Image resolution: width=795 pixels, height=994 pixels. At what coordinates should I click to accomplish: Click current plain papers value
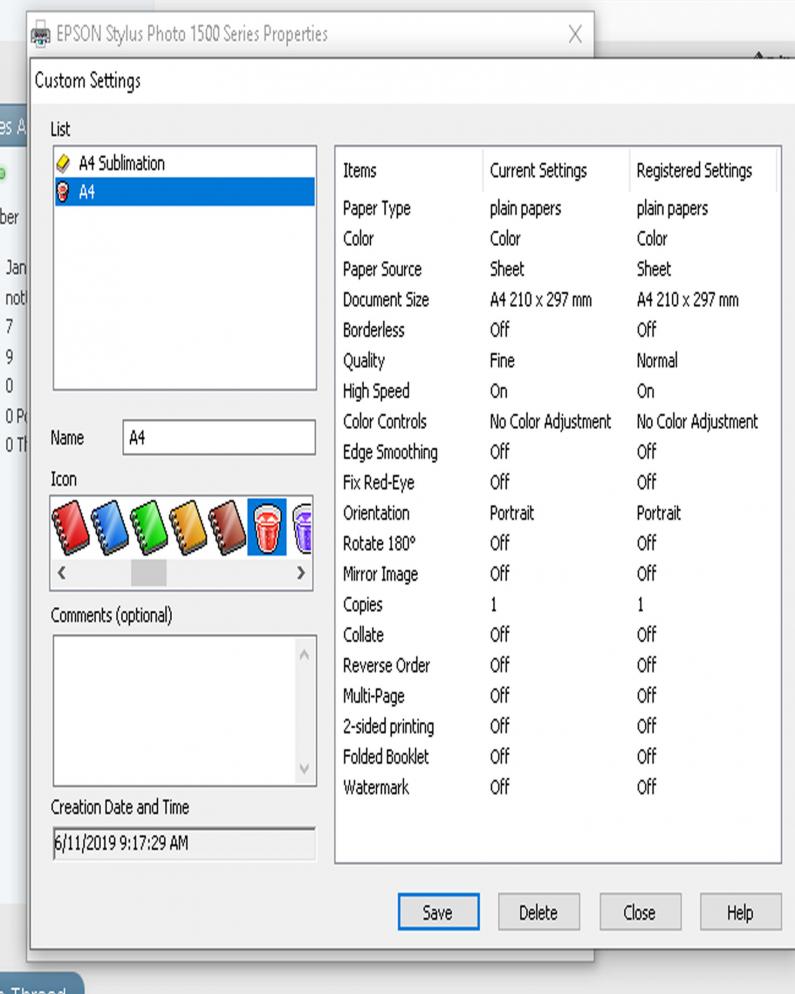click(x=526, y=209)
